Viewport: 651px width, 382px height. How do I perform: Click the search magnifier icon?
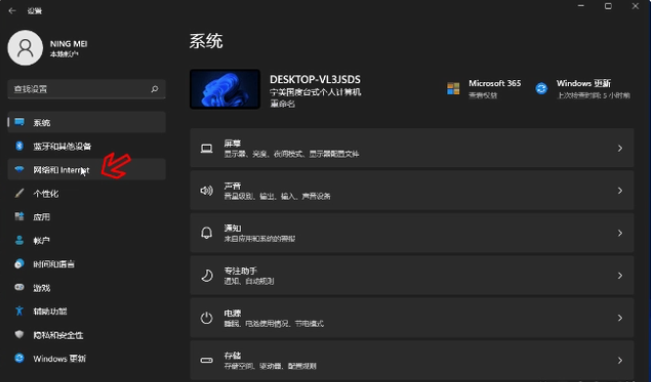(154, 89)
